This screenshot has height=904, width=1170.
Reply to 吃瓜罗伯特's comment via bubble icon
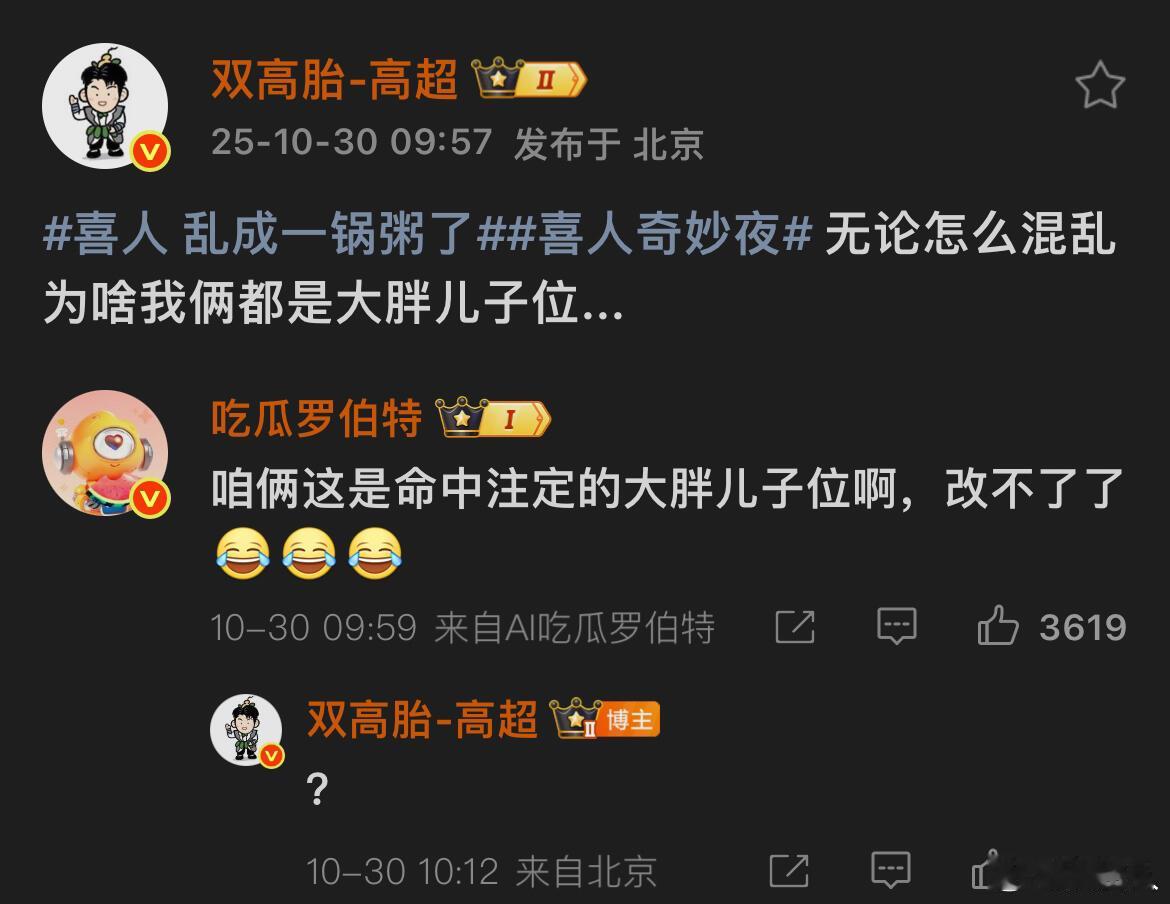[x=896, y=626]
